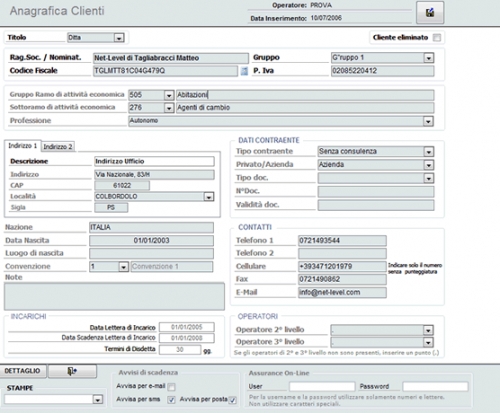Click the Sigla field PS
The width and height of the screenshot is (500, 413).
click(x=111, y=207)
